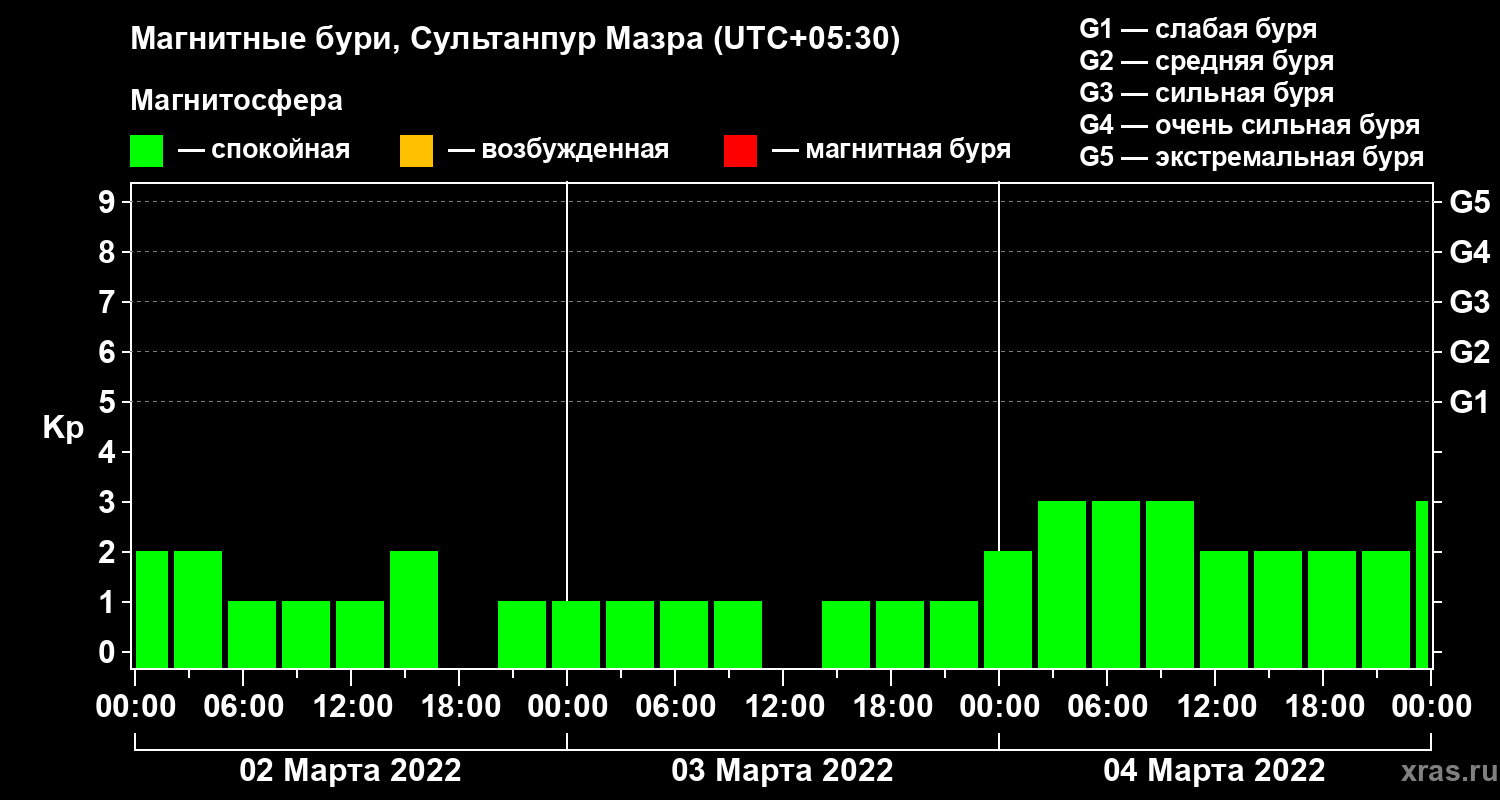This screenshot has width=1500, height=800.
Task: Click the '18:00' tick label for 04 Марта
Action: pos(1323,707)
